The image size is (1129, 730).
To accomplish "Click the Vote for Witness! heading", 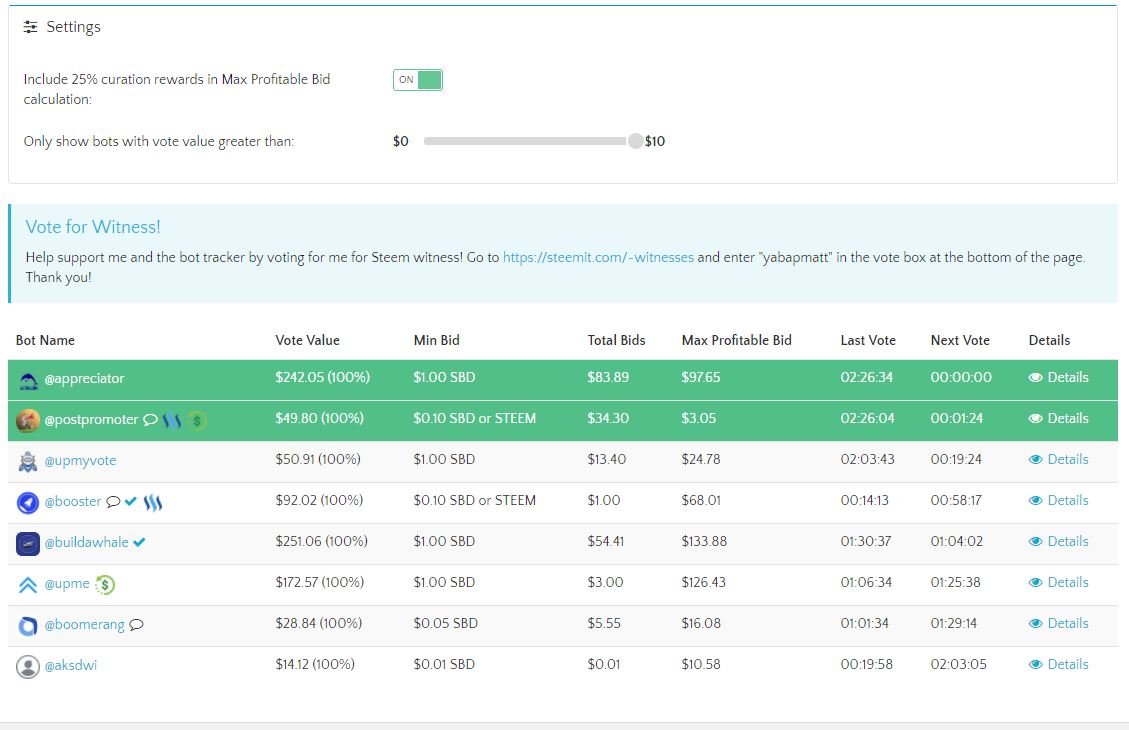I will click(93, 227).
